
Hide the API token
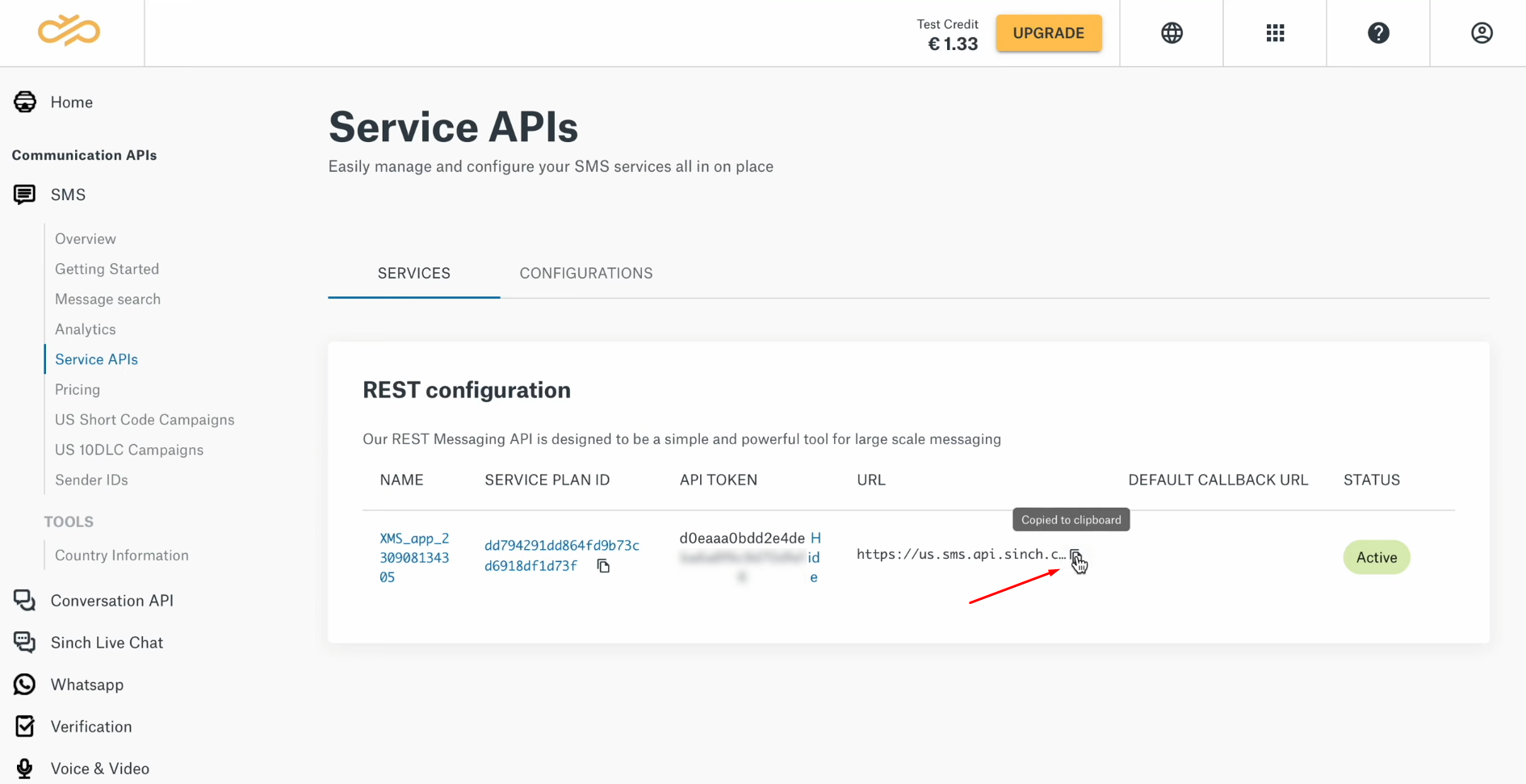pos(814,558)
